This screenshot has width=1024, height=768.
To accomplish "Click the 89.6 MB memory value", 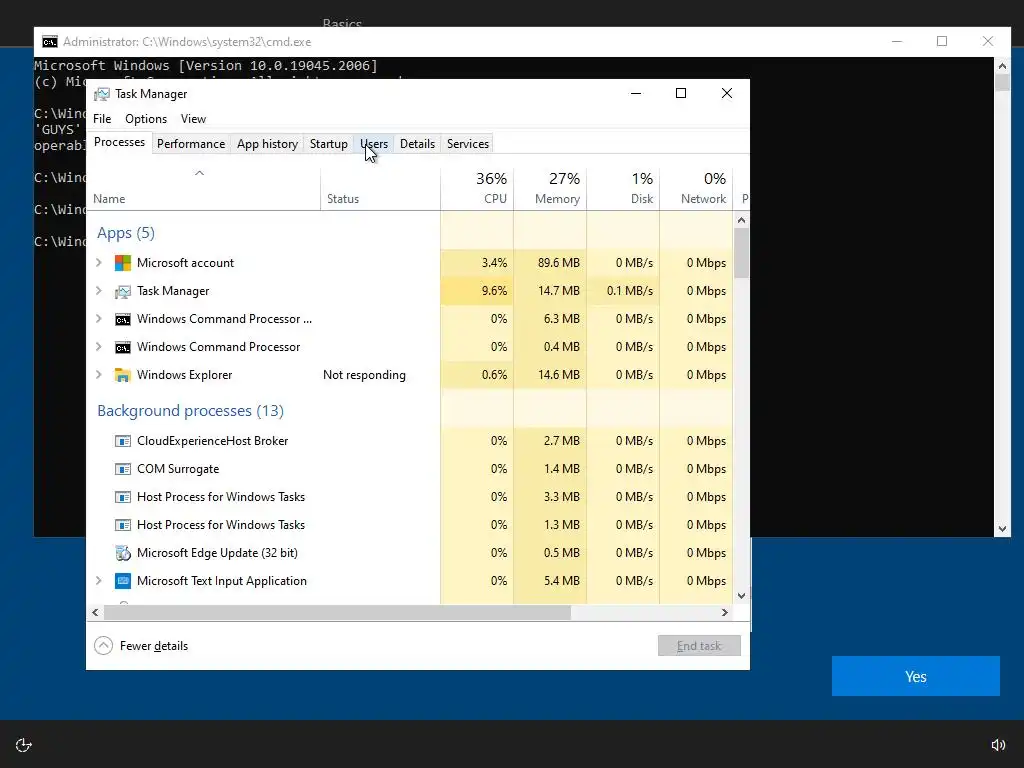I will tap(558, 263).
